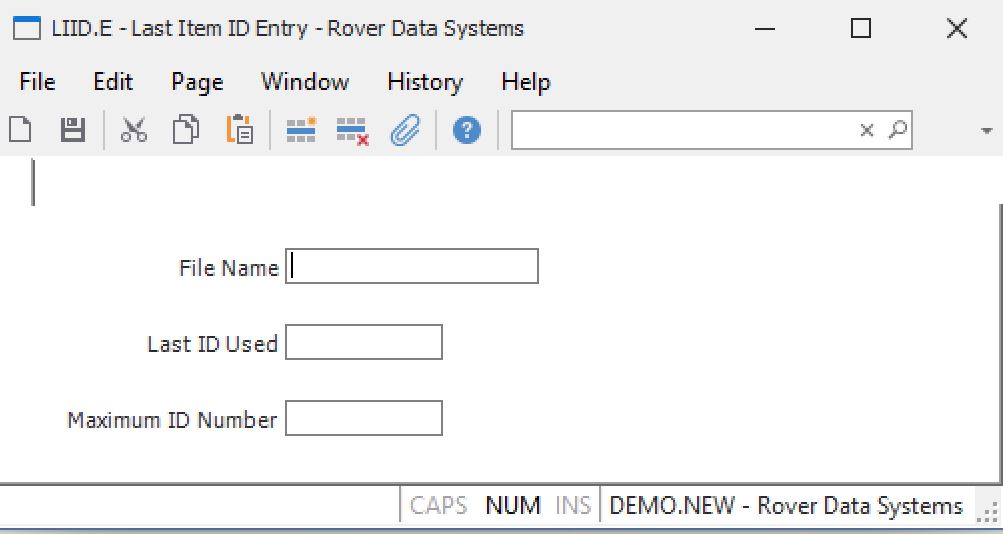Click inside the toolbar search text box
Screen dimensions: 1003x534
point(680,130)
